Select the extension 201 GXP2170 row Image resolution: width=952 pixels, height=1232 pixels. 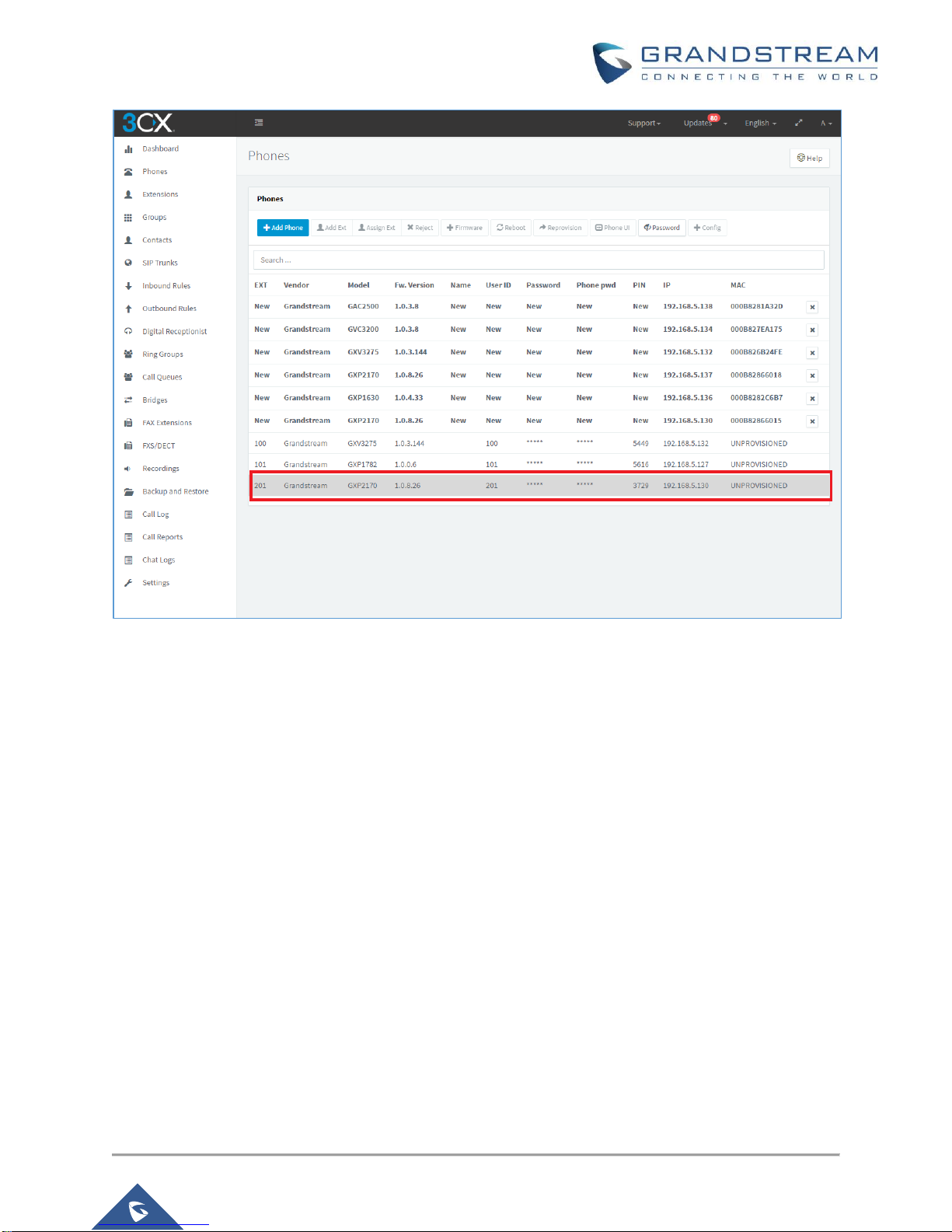(539, 486)
